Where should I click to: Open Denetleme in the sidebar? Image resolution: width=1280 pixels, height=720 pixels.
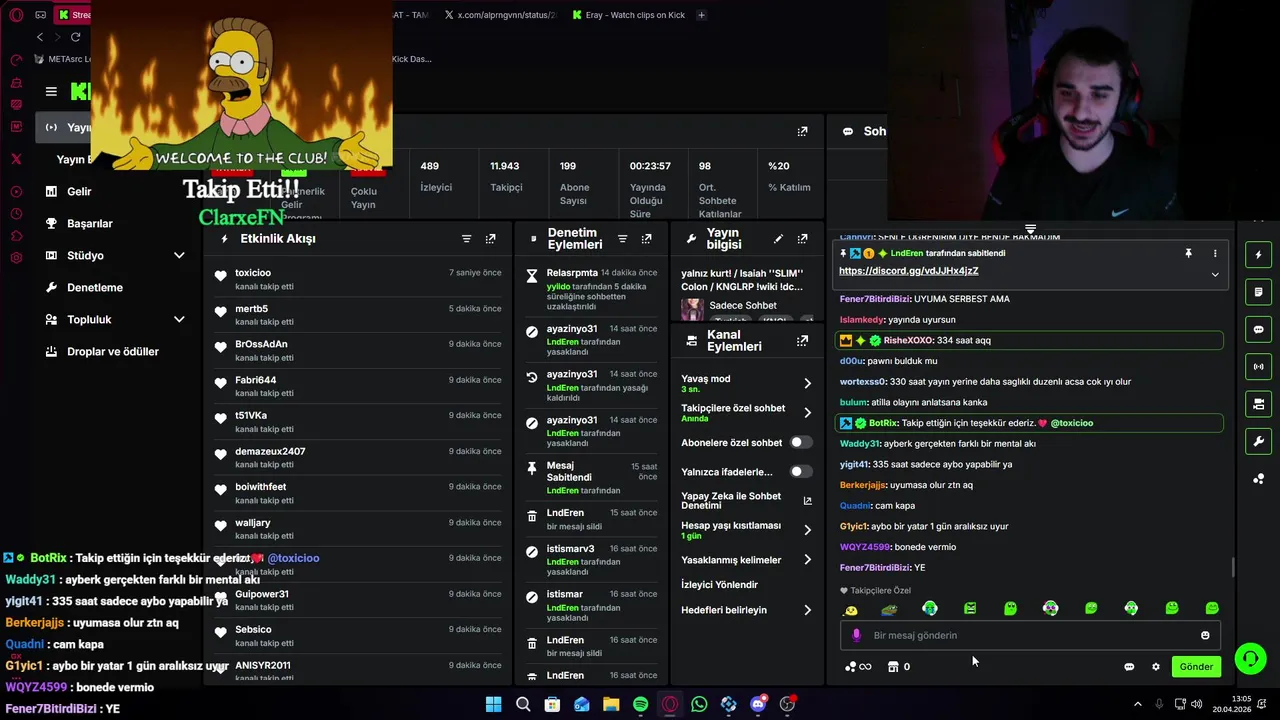pyautogui.click(x=95, y=288)
